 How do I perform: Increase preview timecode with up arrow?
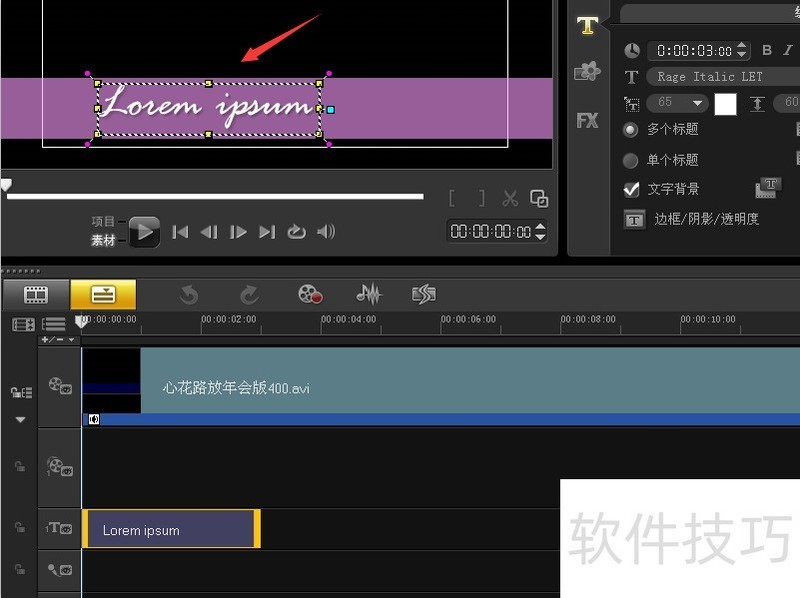click(540, 226)
